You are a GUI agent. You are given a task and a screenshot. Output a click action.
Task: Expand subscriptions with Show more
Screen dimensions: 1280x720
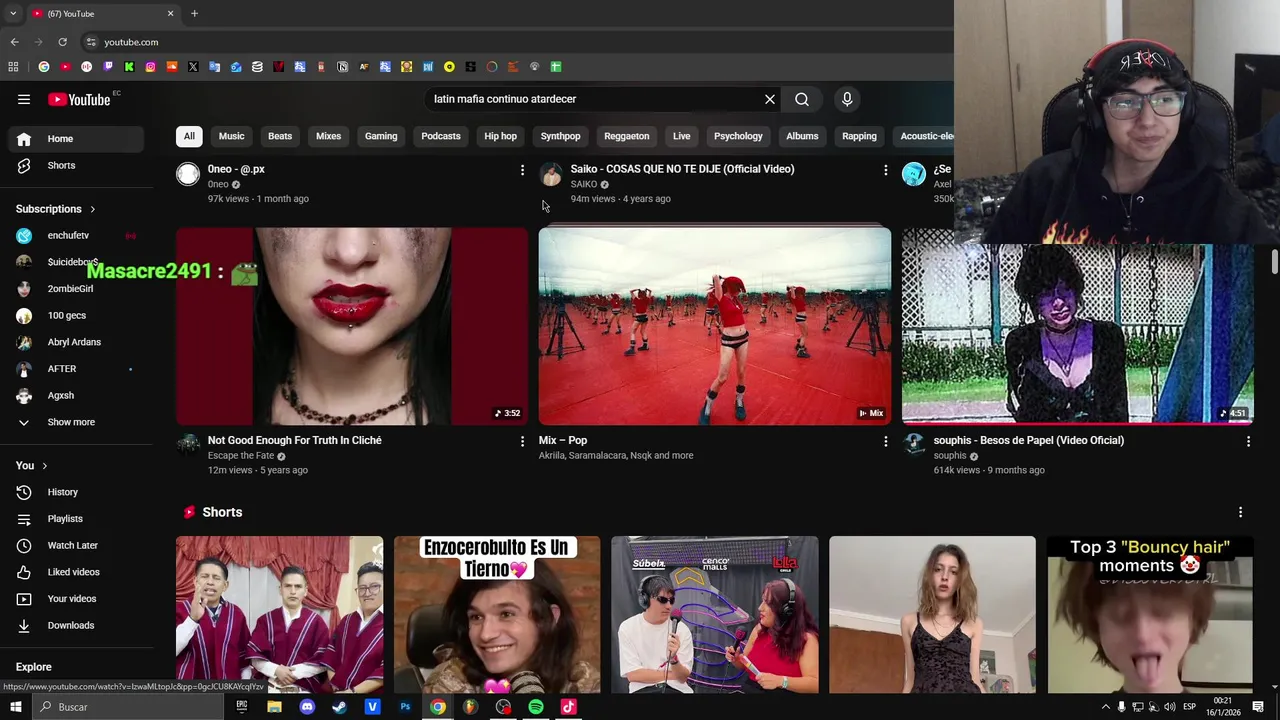click(x=76, y=422)
